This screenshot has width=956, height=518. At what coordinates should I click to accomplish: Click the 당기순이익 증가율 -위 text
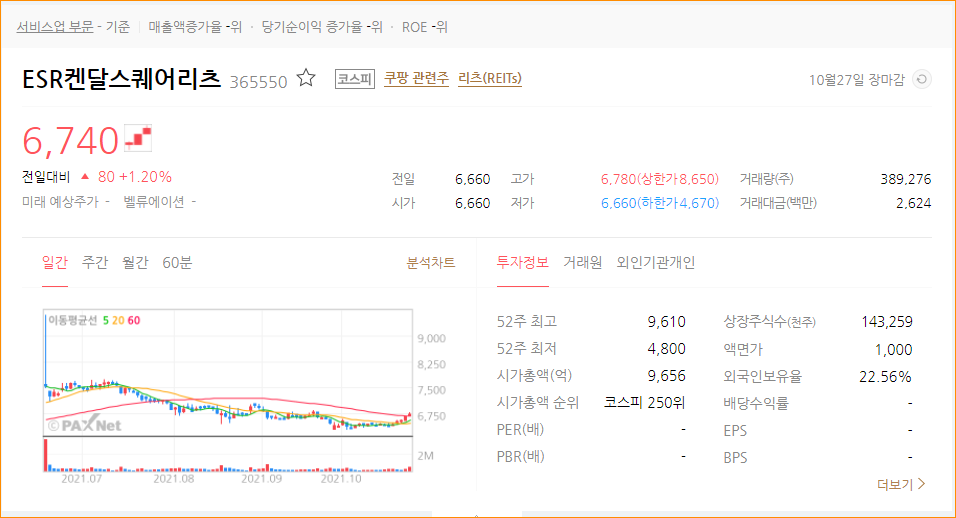322,27
